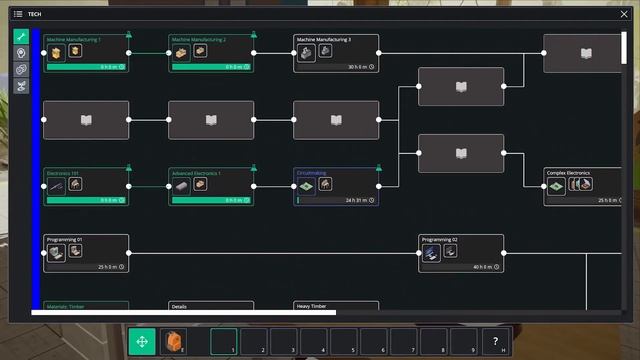Click the small framed icon in Machine Manufacturing 2
Viewport: 640px width, 360px height.
(x=200, y=51)
